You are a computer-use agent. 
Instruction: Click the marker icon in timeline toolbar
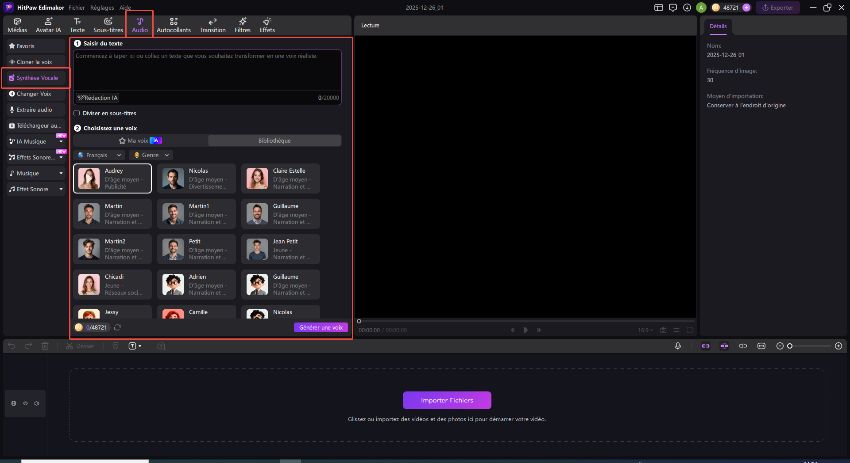pyautogui.click(x=115, y=346)
